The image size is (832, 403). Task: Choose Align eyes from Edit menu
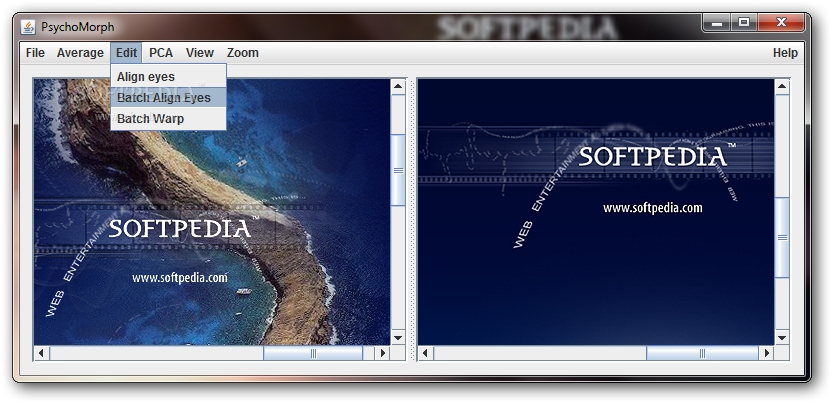tap(169, 76)
